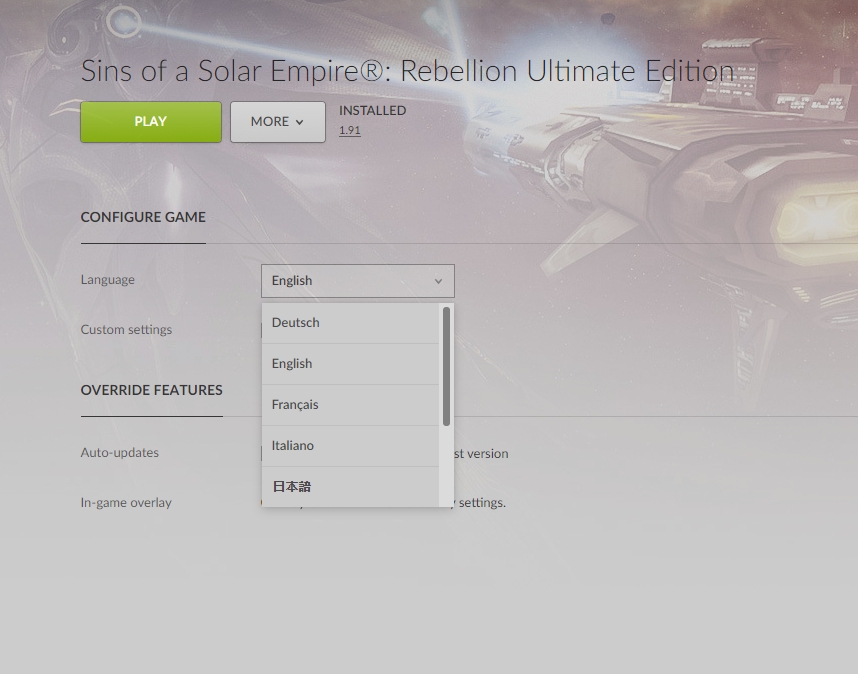Click the INSTALLED status label
This screenshot has width=858, height=674.
373,111
